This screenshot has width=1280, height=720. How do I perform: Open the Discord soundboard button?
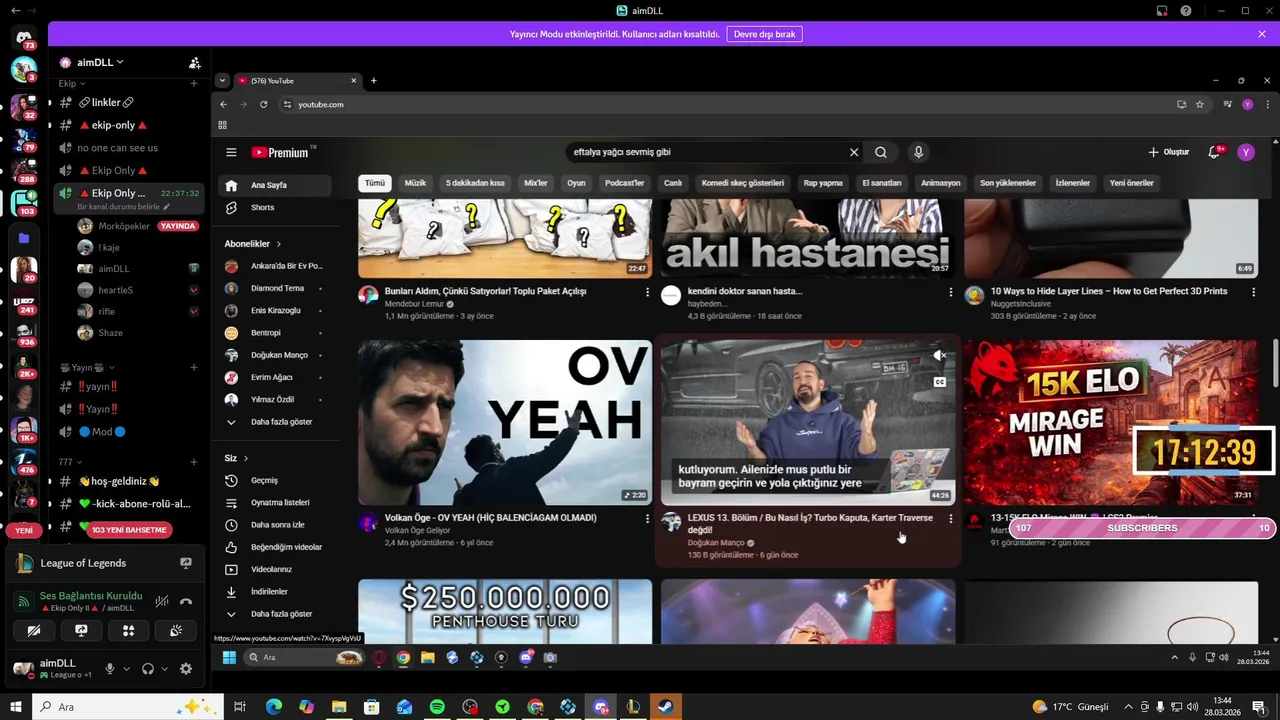175,630
